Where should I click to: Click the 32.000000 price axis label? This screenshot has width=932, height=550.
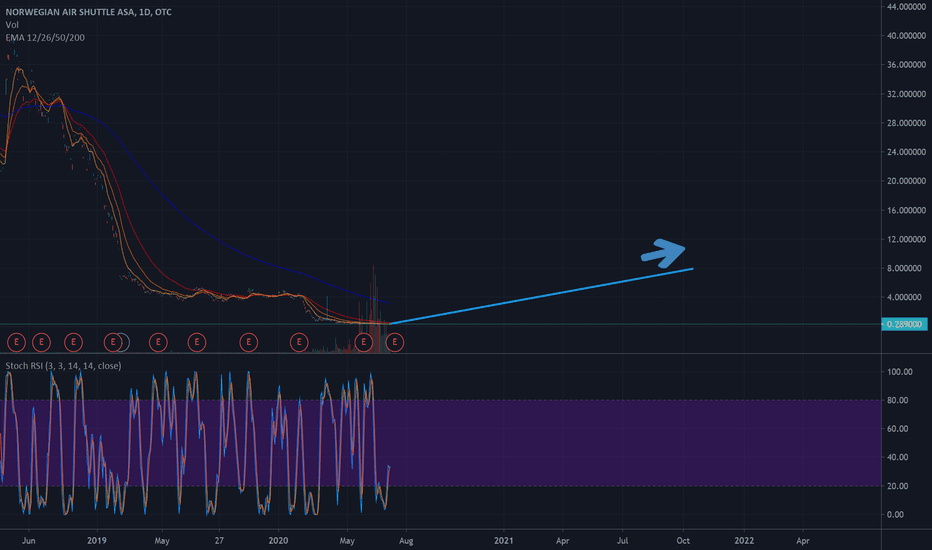pyautogui.click(x=906, y=94)
